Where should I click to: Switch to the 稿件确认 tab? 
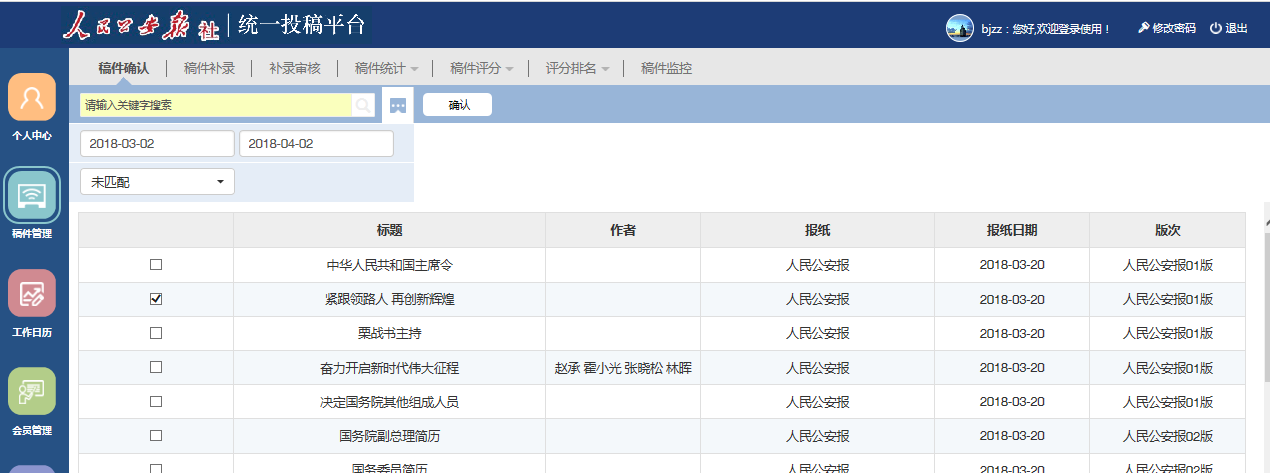pos(124,69)
